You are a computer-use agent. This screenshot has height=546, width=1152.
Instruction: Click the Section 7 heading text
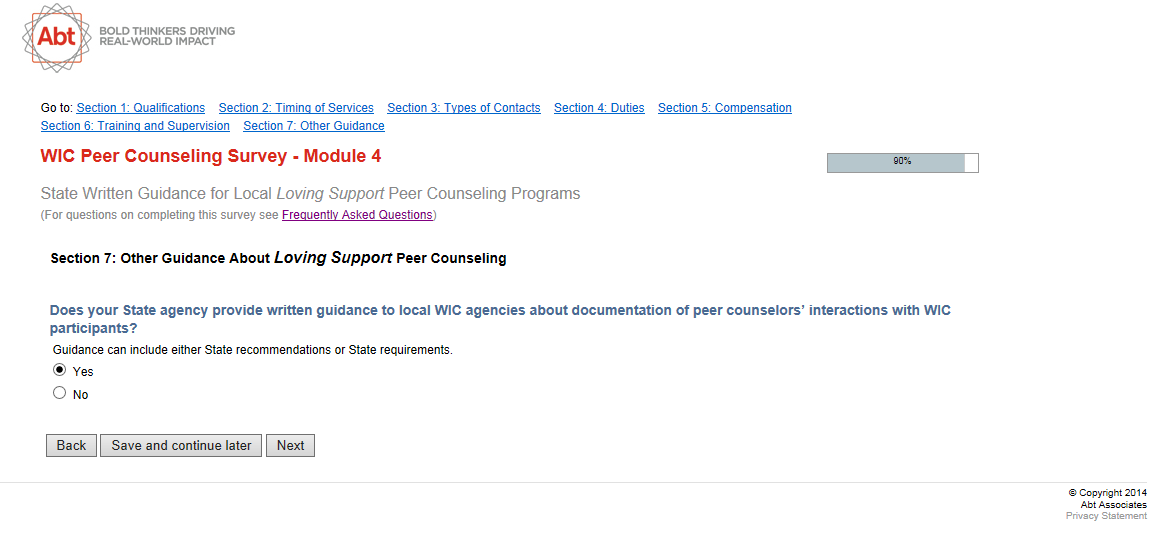click(x=278, y=258)
